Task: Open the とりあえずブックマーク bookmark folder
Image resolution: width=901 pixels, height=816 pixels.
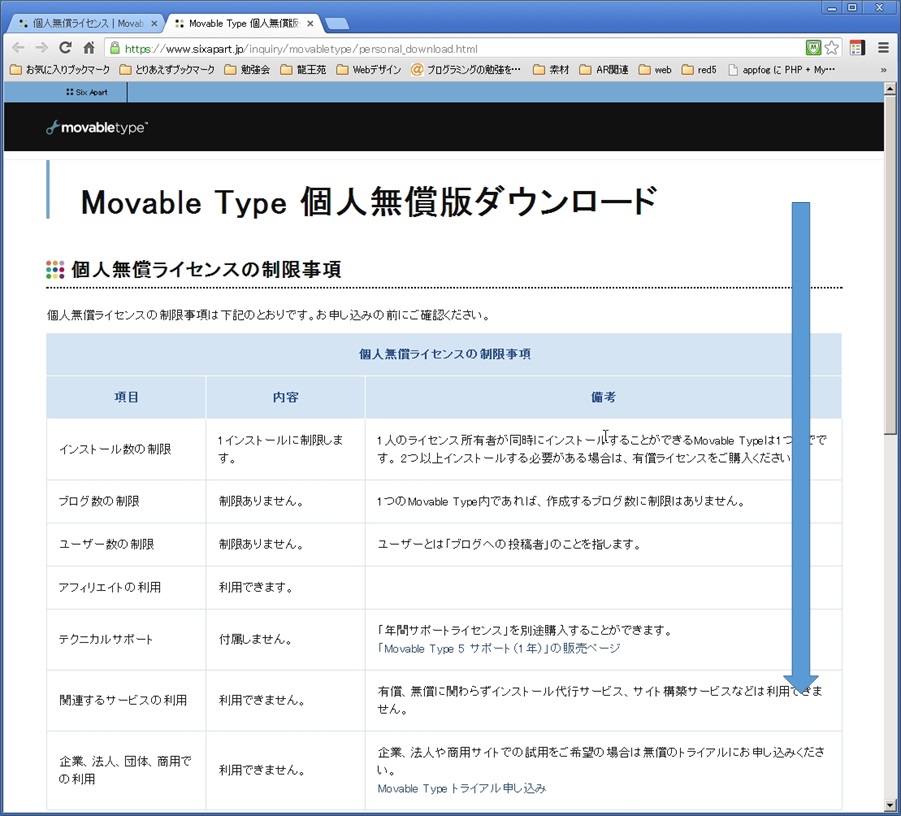Action: pyautogui.click(x=167, y=70)
